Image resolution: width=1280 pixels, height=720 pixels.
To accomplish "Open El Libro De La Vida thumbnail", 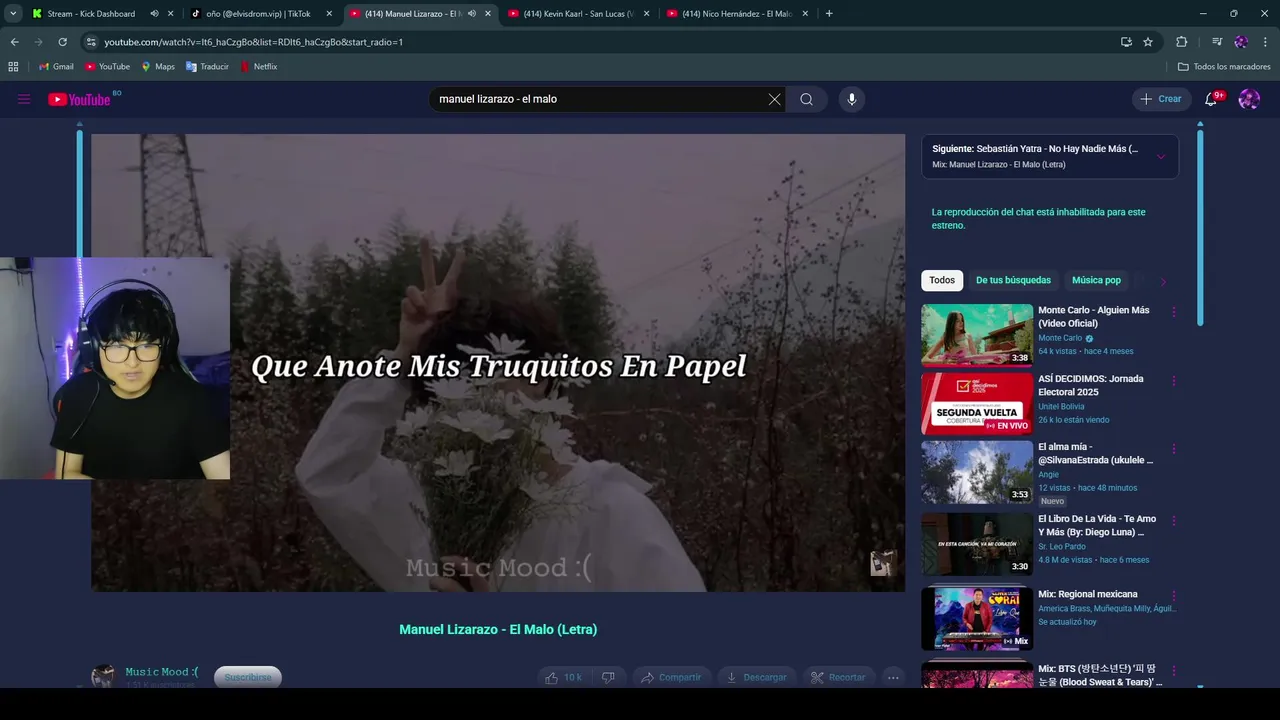I will (977, 544).
